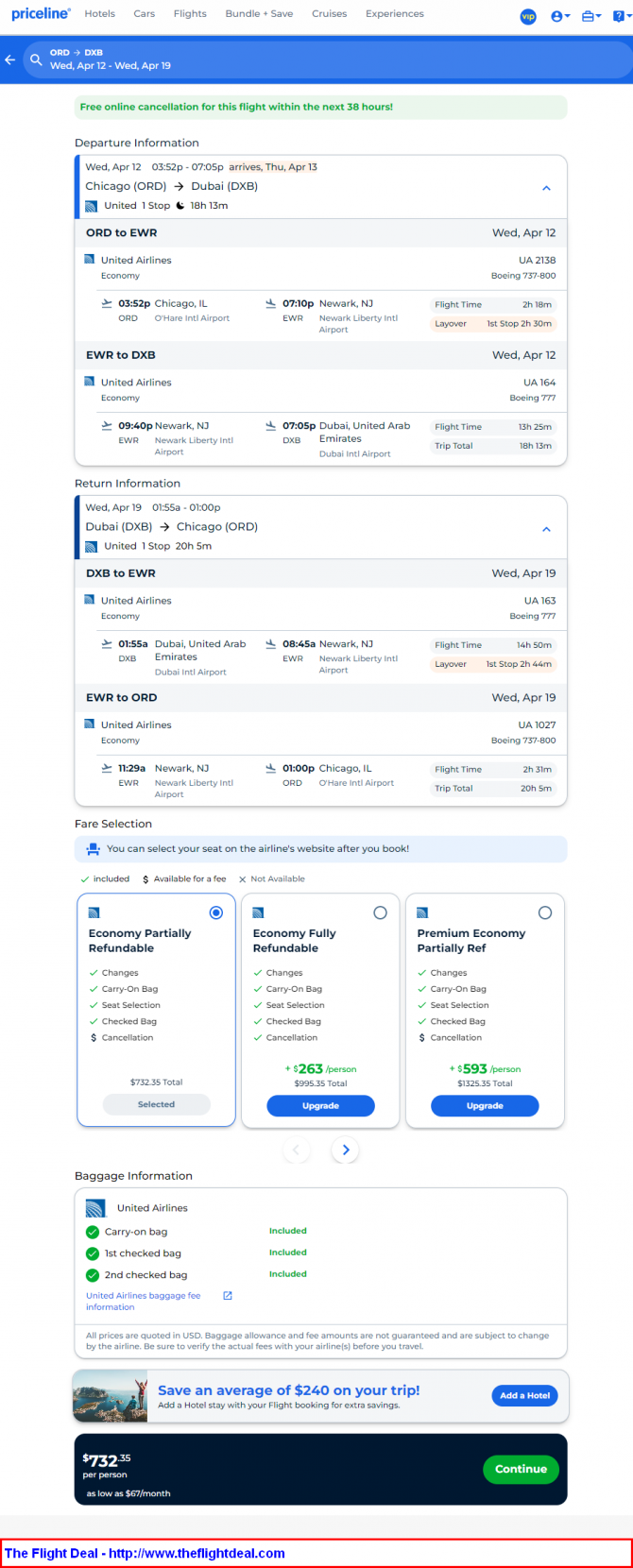Click the Continue button
633x1568 pixels.
[x=521, y=1469]
